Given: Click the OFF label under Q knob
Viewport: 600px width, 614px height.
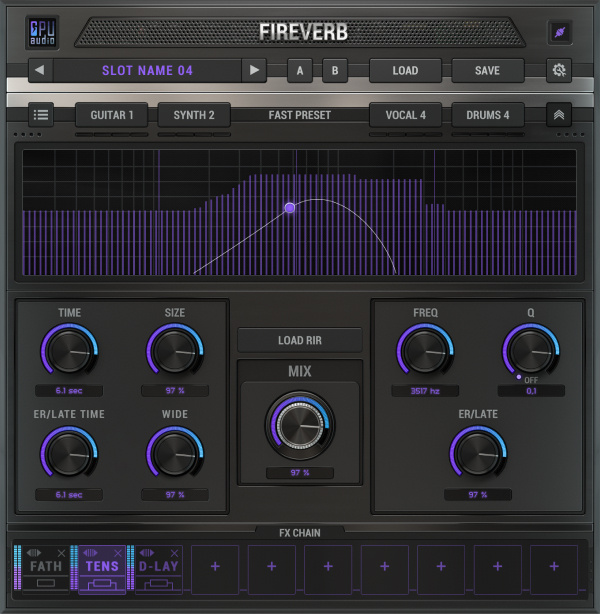Looking at the screenshot, I should click(x=531, y=380).
